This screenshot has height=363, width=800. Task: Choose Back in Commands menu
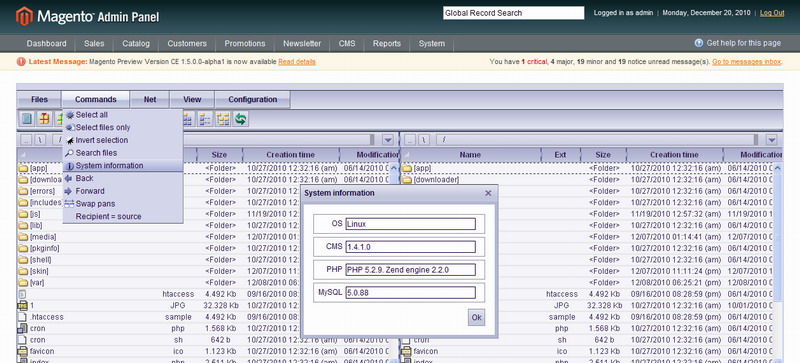[122, 179]
